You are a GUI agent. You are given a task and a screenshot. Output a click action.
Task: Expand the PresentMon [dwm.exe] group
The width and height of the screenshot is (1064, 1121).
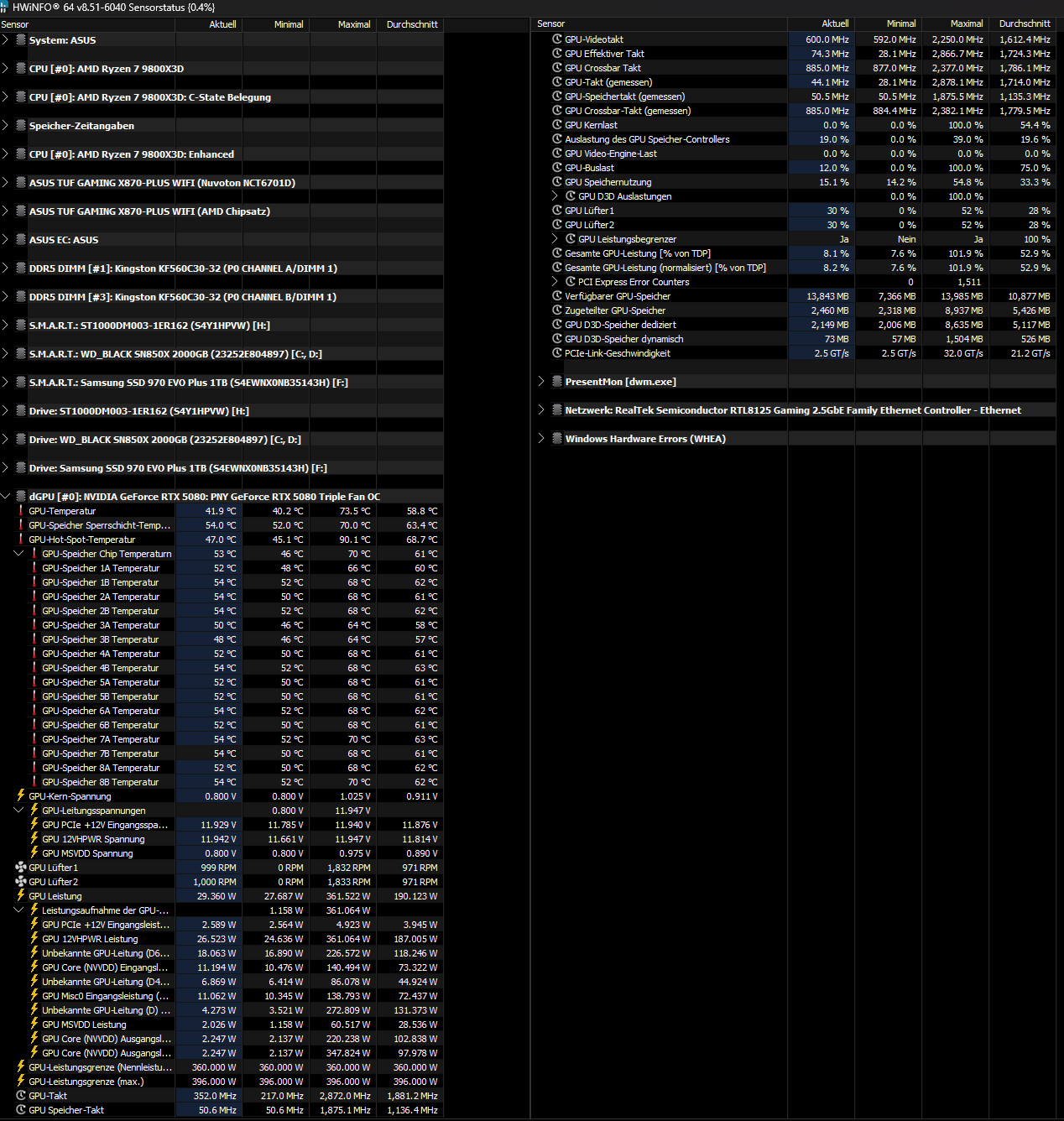click(x=541, y=382)
